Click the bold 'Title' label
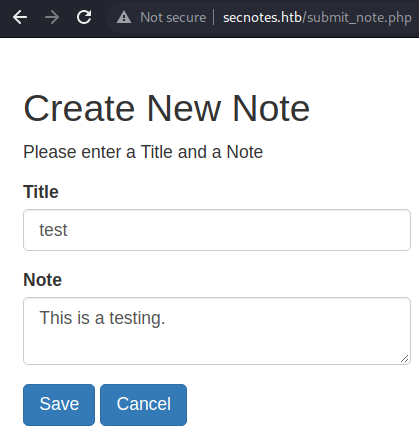419x429 pixels. point(41,192)
